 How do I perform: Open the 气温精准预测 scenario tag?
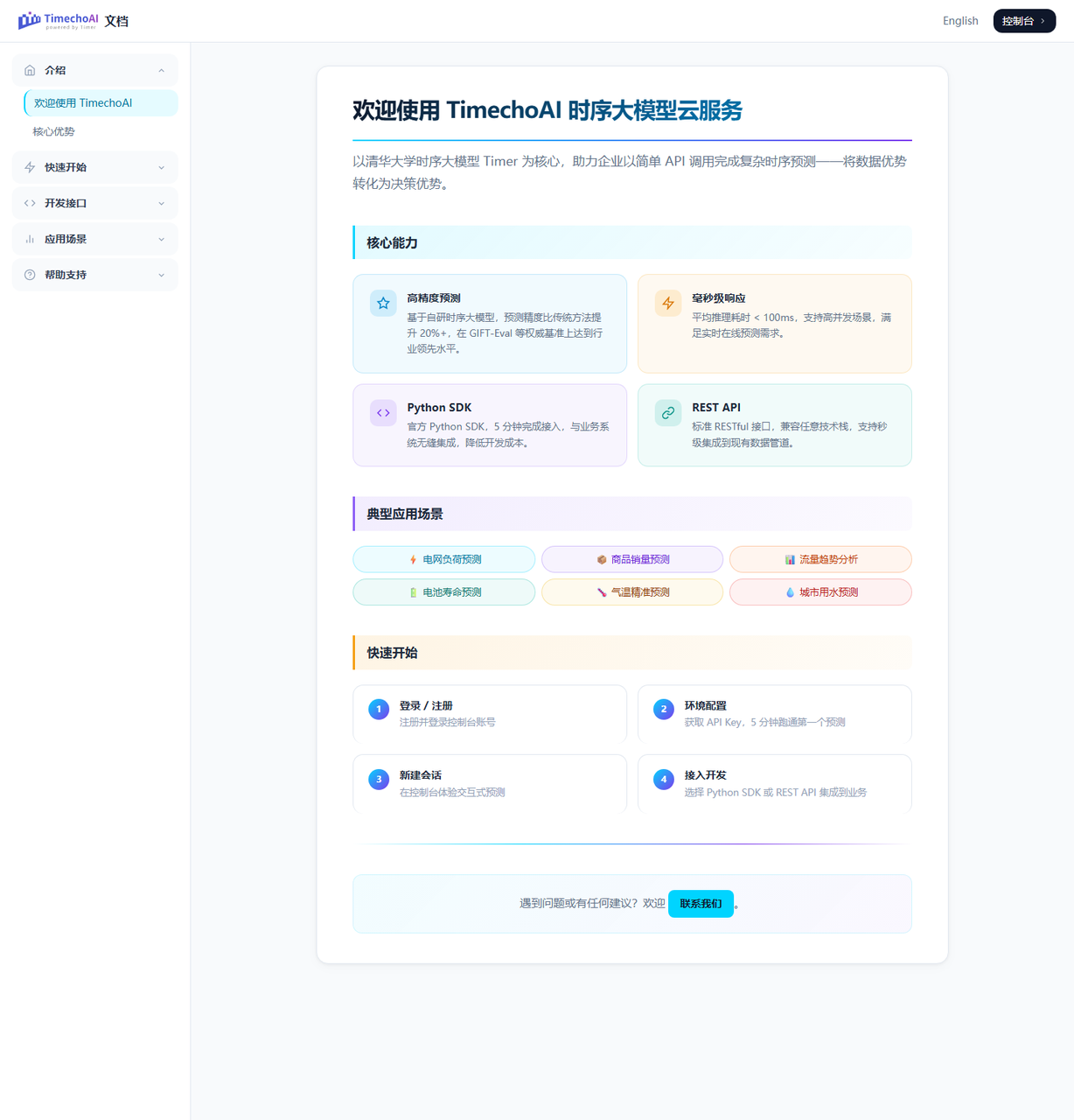point(632,592)
